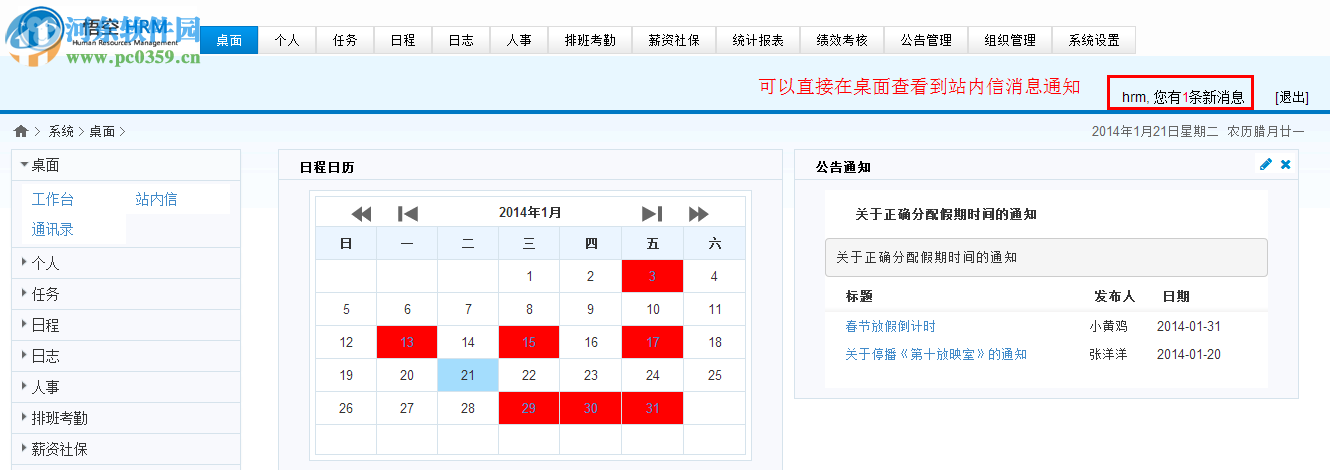Expand the 日志 sidebar section

[x=125, y=356]
